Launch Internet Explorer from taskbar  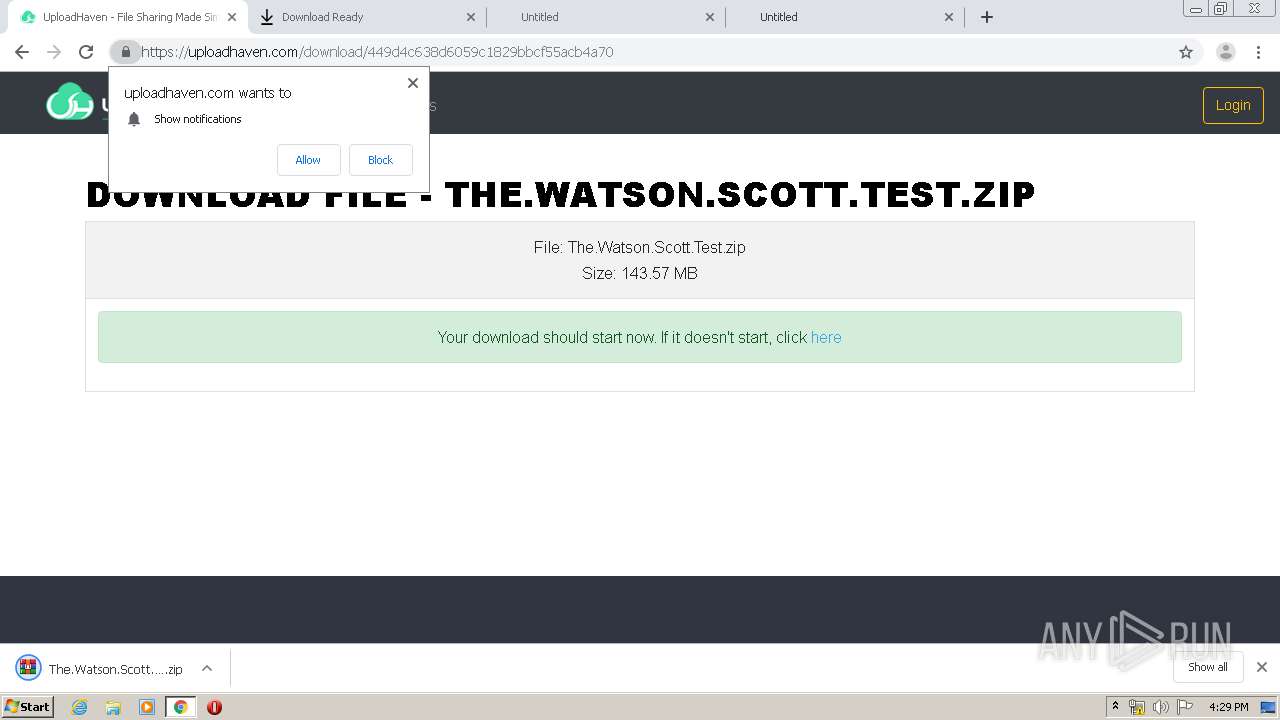pyautogui.click(x=80, y=707)
